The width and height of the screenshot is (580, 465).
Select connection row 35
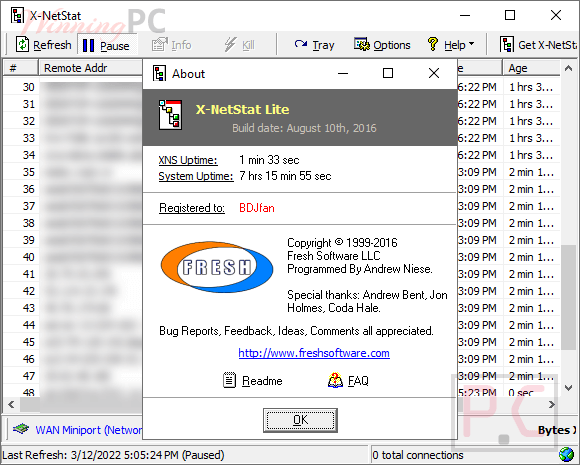pos(73,172)
